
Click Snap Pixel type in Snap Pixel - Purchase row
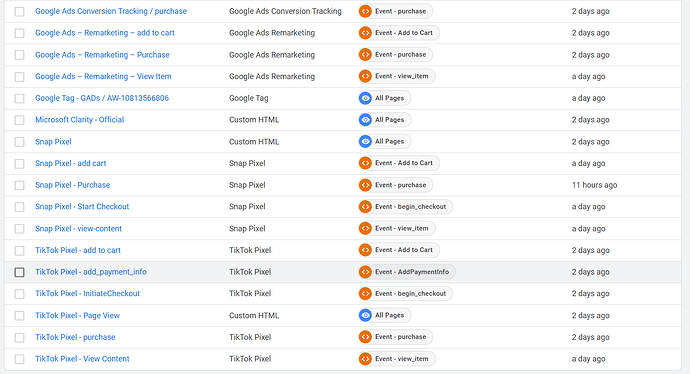coord(247,185)
